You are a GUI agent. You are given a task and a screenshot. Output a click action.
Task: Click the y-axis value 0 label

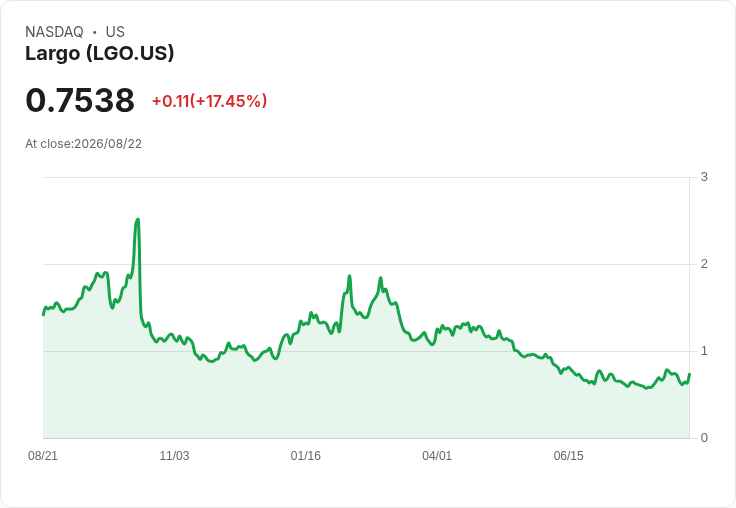704,438
